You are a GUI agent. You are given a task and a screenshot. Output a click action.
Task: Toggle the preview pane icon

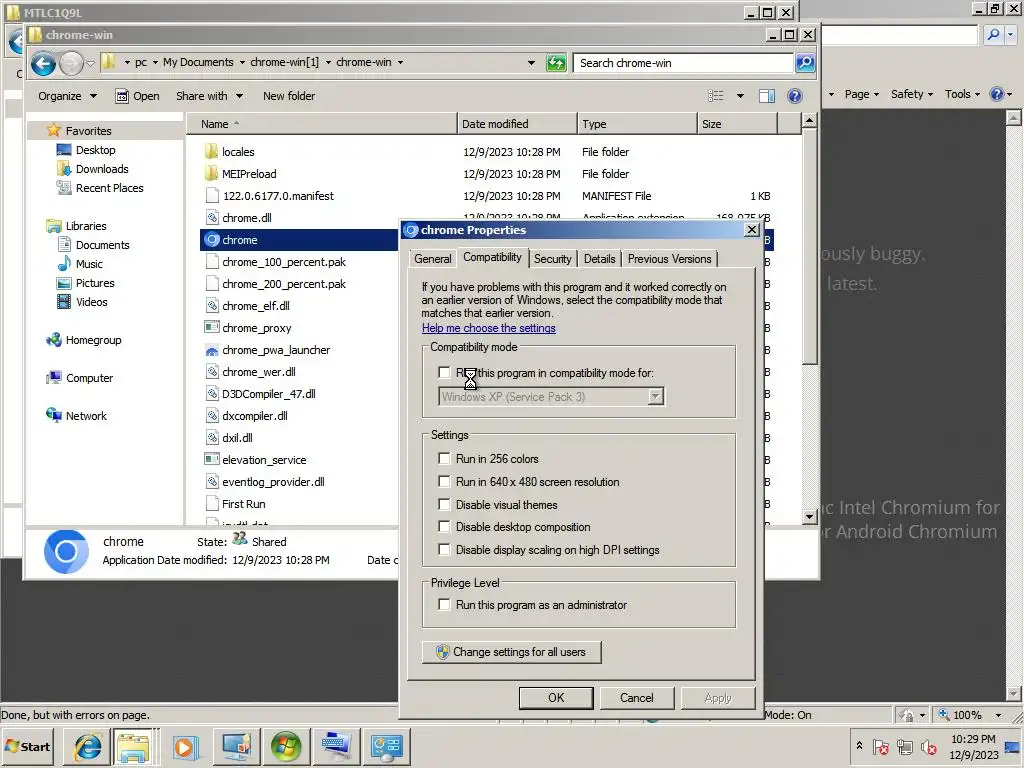767,96
